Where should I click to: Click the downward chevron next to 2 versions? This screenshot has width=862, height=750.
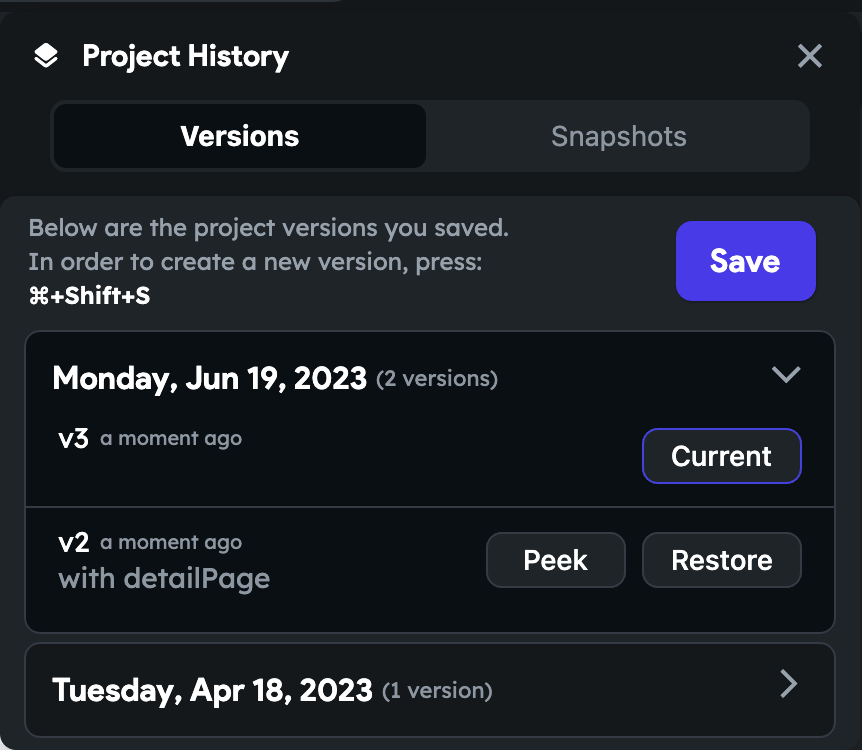786,375
